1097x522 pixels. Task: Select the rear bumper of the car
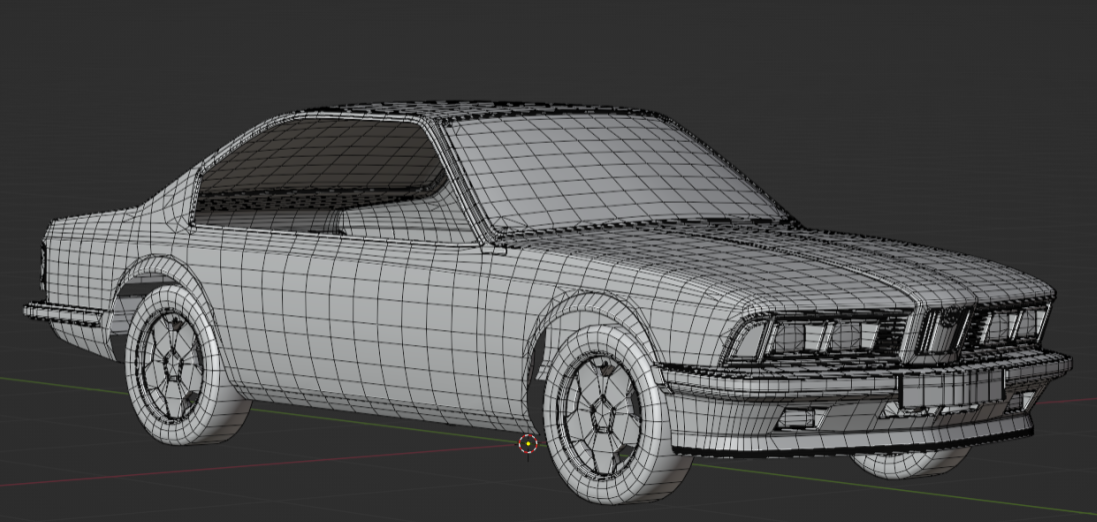(64, 314)
